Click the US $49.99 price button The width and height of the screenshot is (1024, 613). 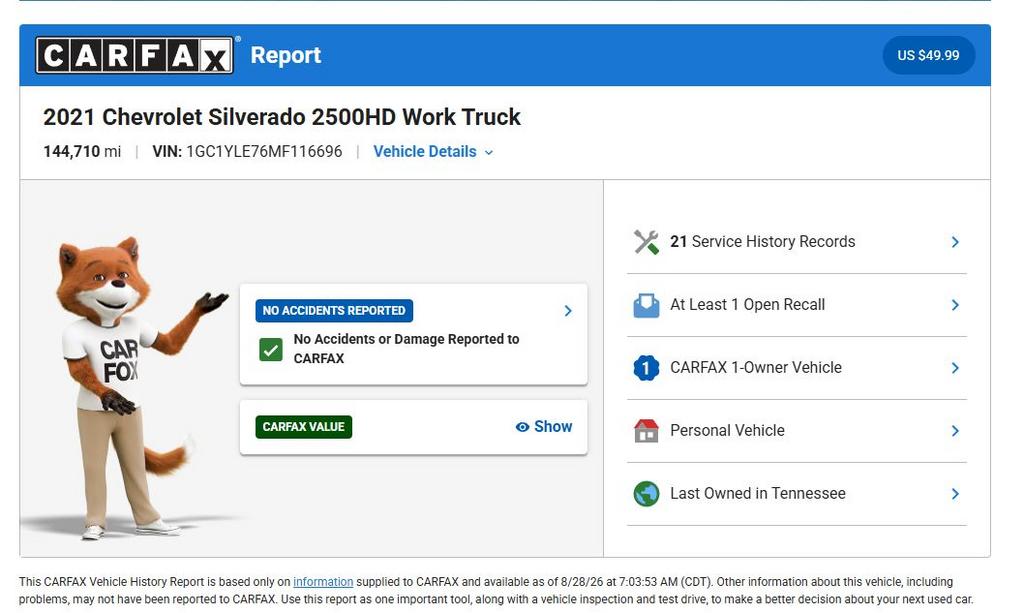pyautogui.click(x=928, y=55)
